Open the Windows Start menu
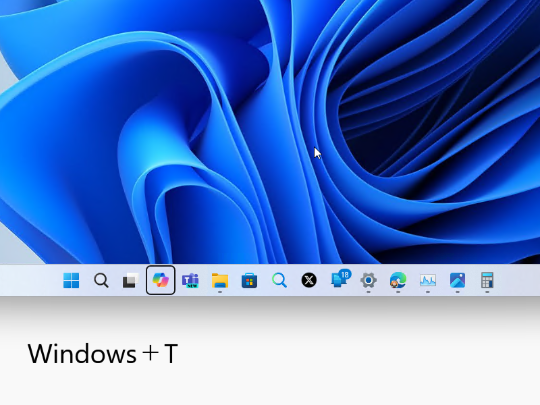 [x=71, y=280]
